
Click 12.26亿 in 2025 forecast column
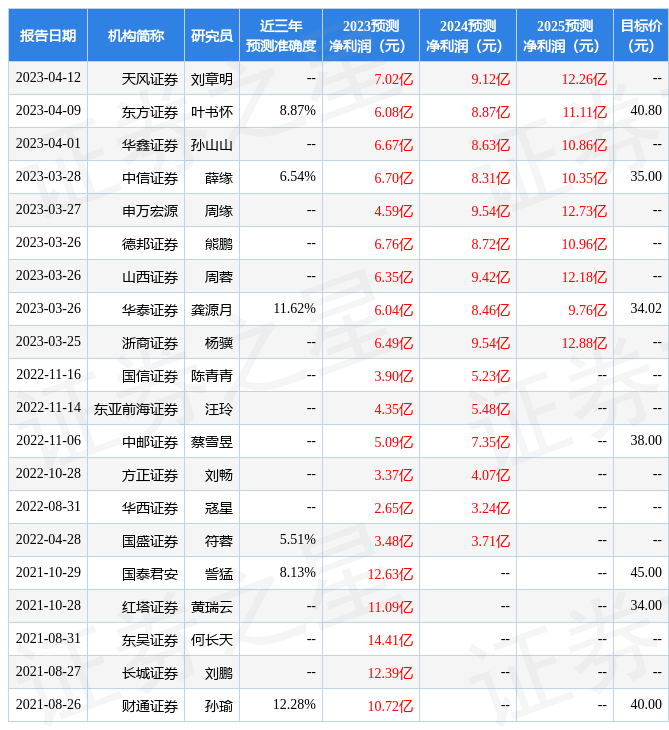pos(584,79)
